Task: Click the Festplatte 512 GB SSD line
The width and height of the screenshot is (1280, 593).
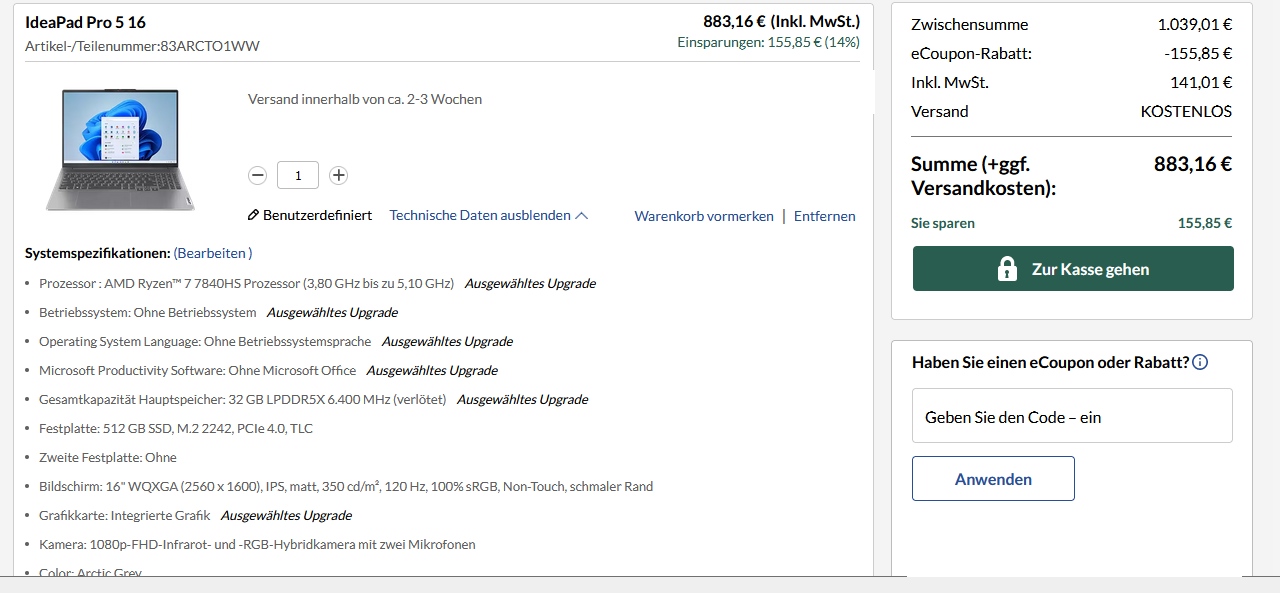Action: pos(176,428)
